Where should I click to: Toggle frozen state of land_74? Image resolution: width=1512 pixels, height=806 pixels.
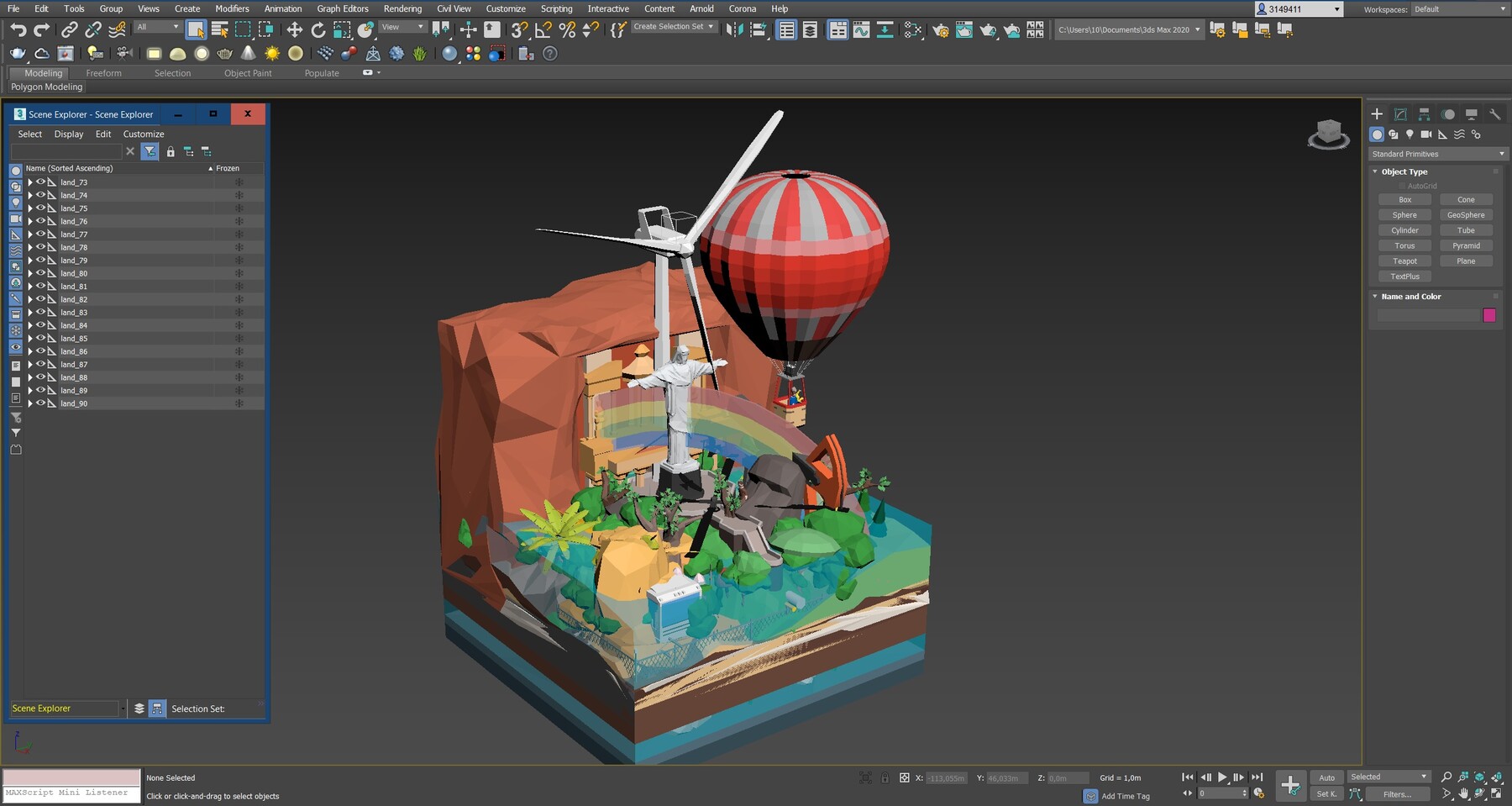pyautogui.click(x=239, y=195)
